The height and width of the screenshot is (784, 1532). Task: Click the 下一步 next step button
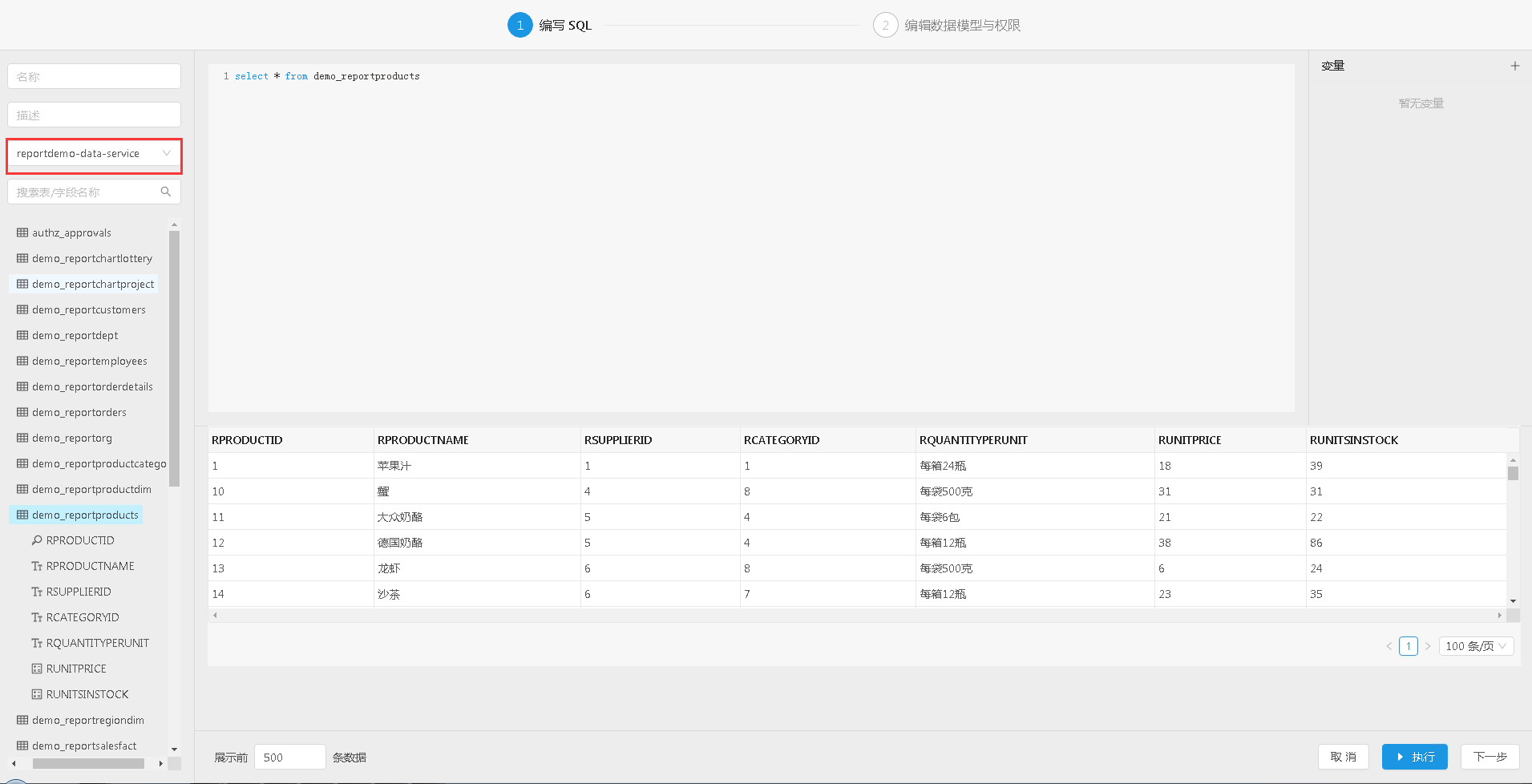point(1490,757)
